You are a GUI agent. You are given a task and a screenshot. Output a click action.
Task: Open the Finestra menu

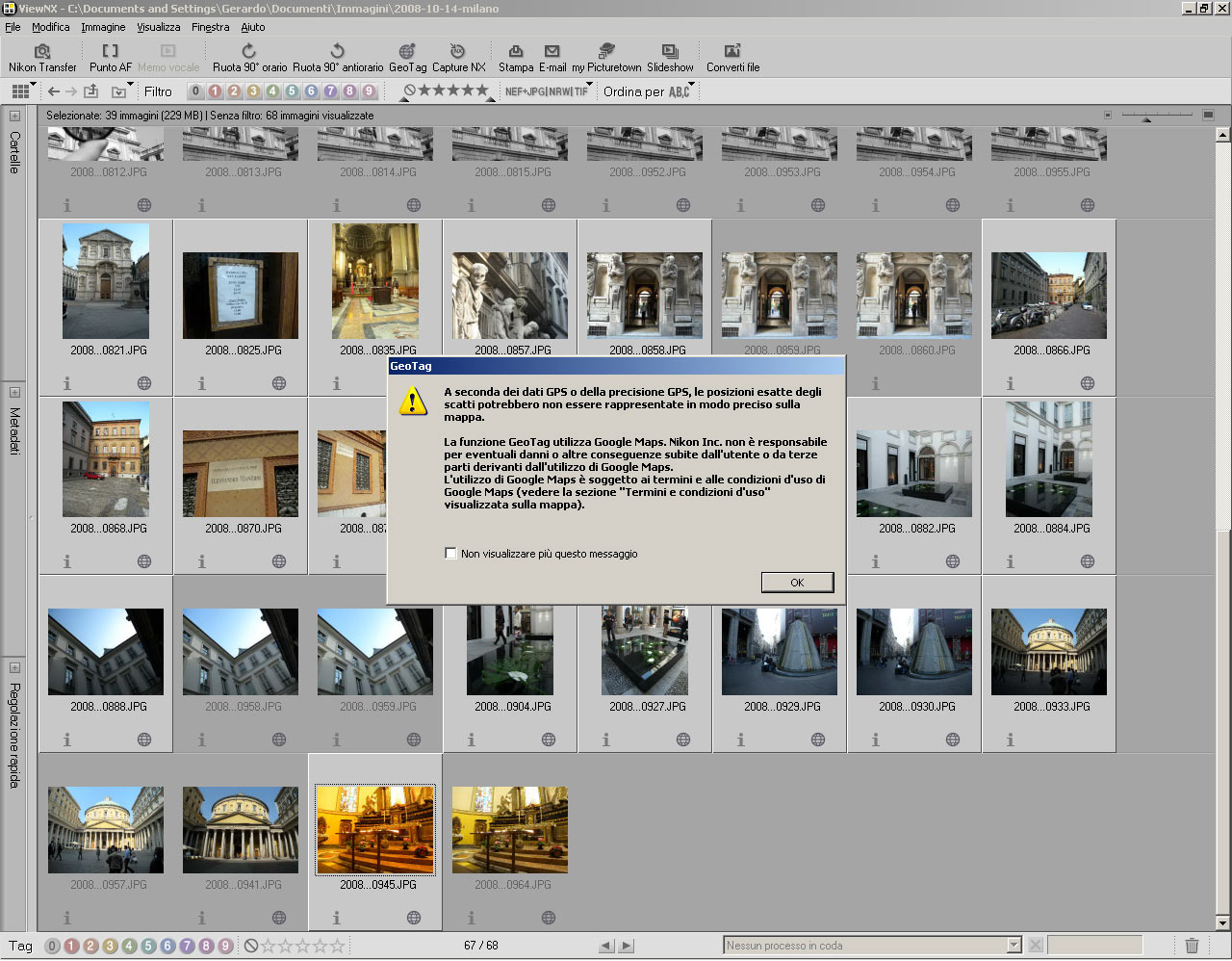(210, 27)
